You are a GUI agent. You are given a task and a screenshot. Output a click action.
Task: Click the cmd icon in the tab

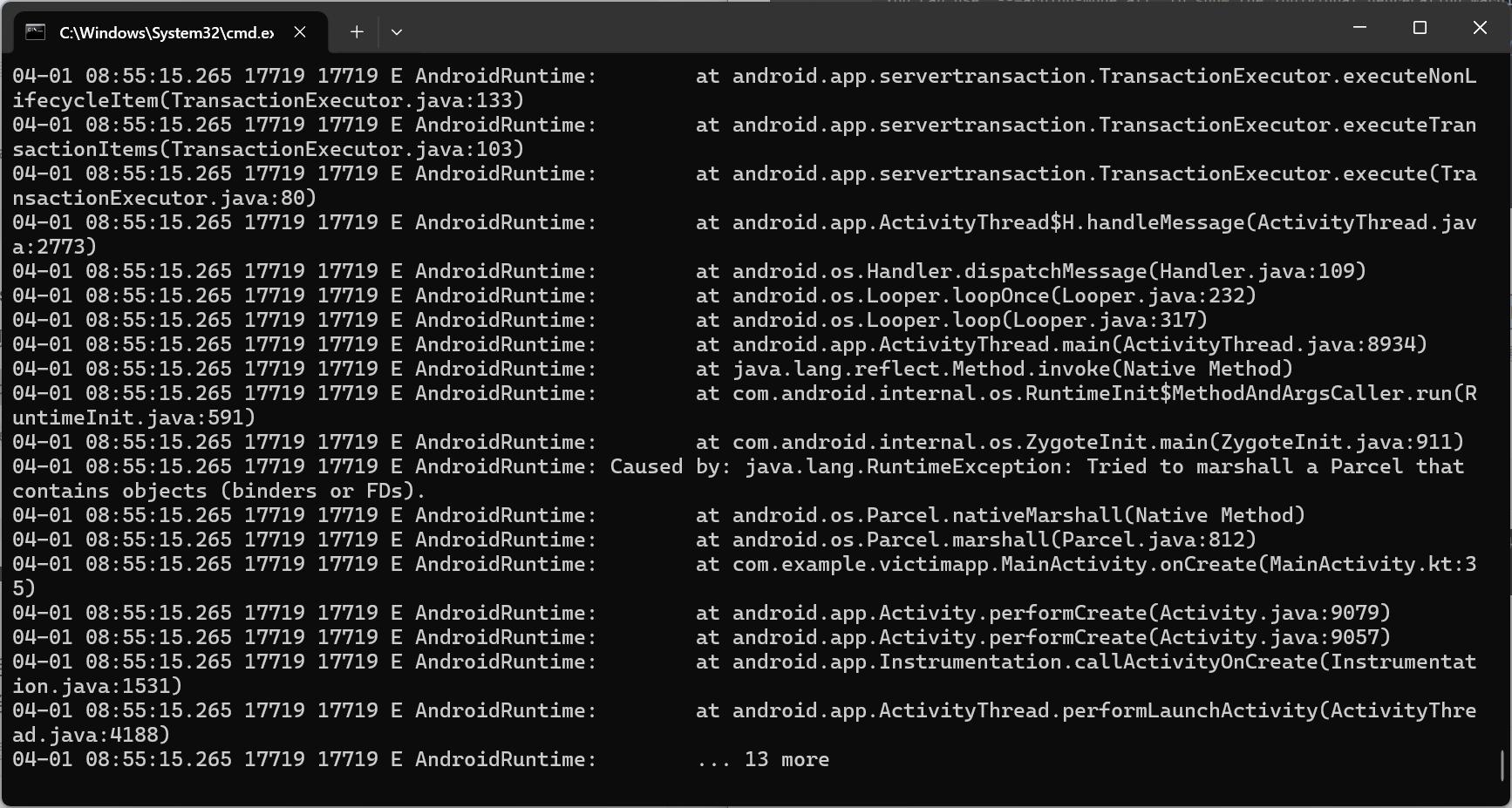tap(35, 32)
